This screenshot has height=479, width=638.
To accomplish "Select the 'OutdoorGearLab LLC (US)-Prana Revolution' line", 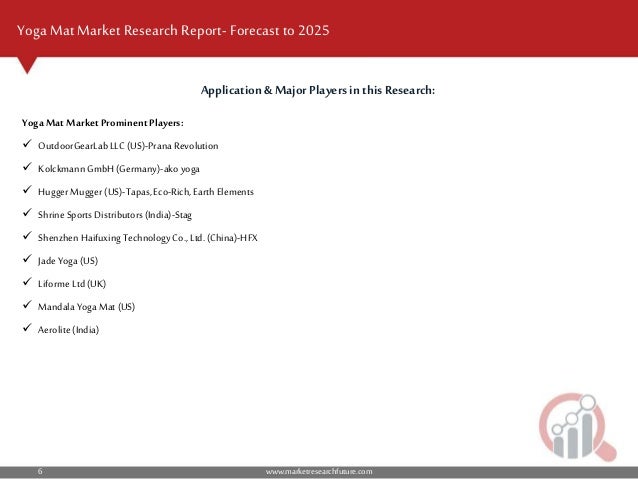I will [x=128, y=146].
